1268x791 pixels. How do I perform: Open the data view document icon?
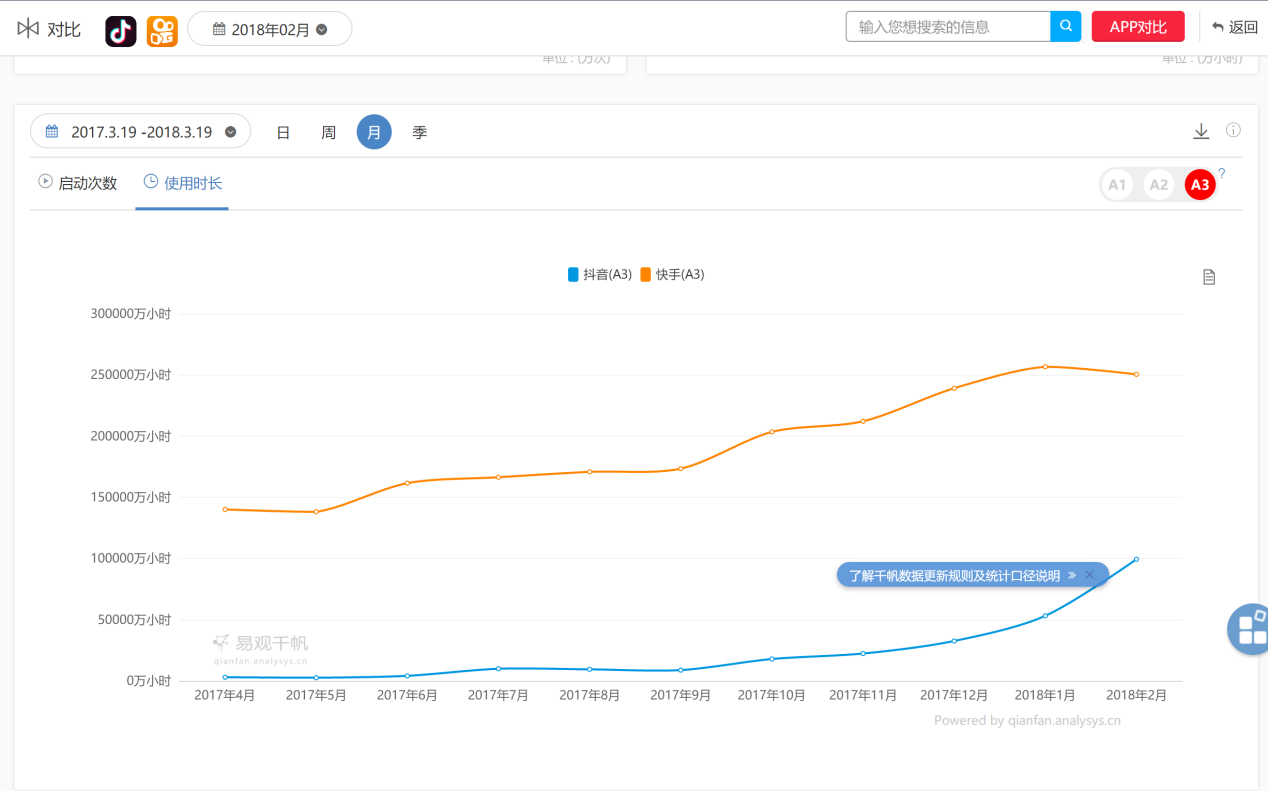pos(1209,277)
